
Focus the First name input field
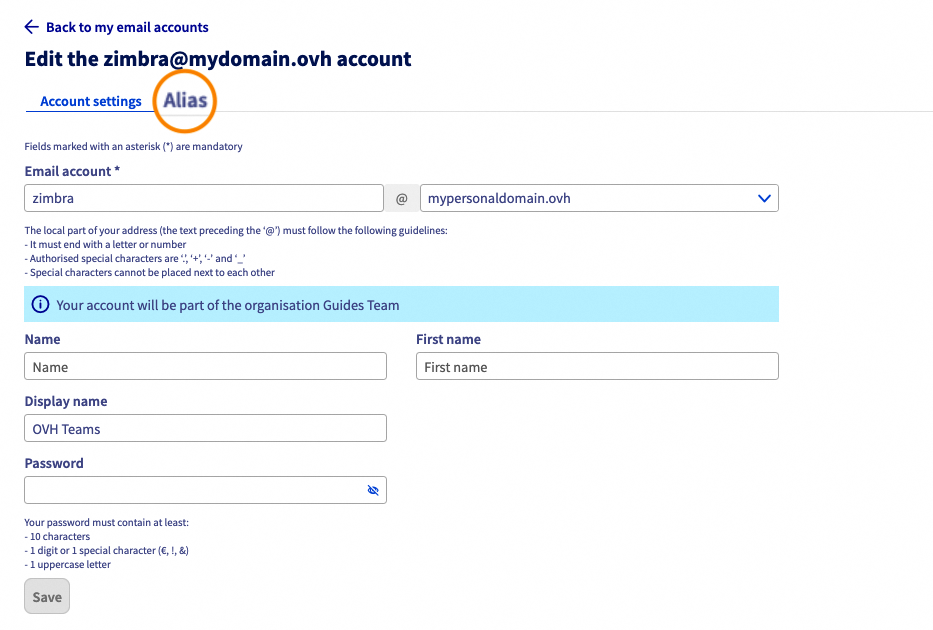coord(597,367)
